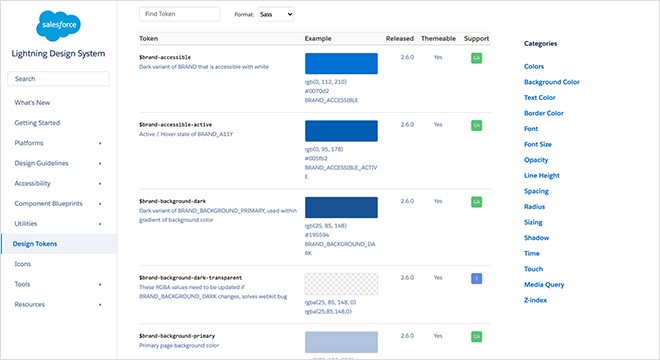
Task: Click the #005fb2 hex value
Action: pyautogui.click(x=316, y=158)
